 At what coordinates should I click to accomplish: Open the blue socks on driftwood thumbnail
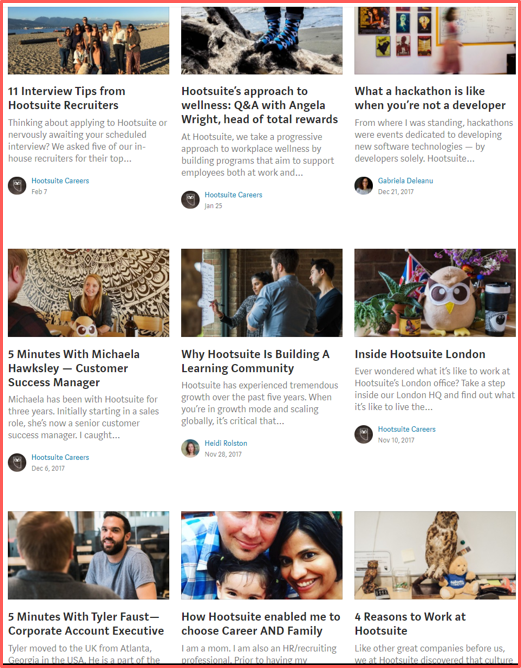[x=262, y=40]
